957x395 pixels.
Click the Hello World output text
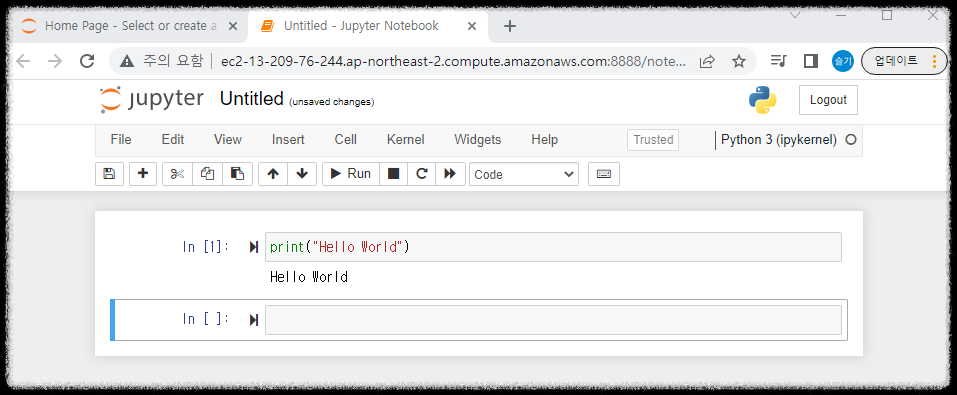coord(309,277)
